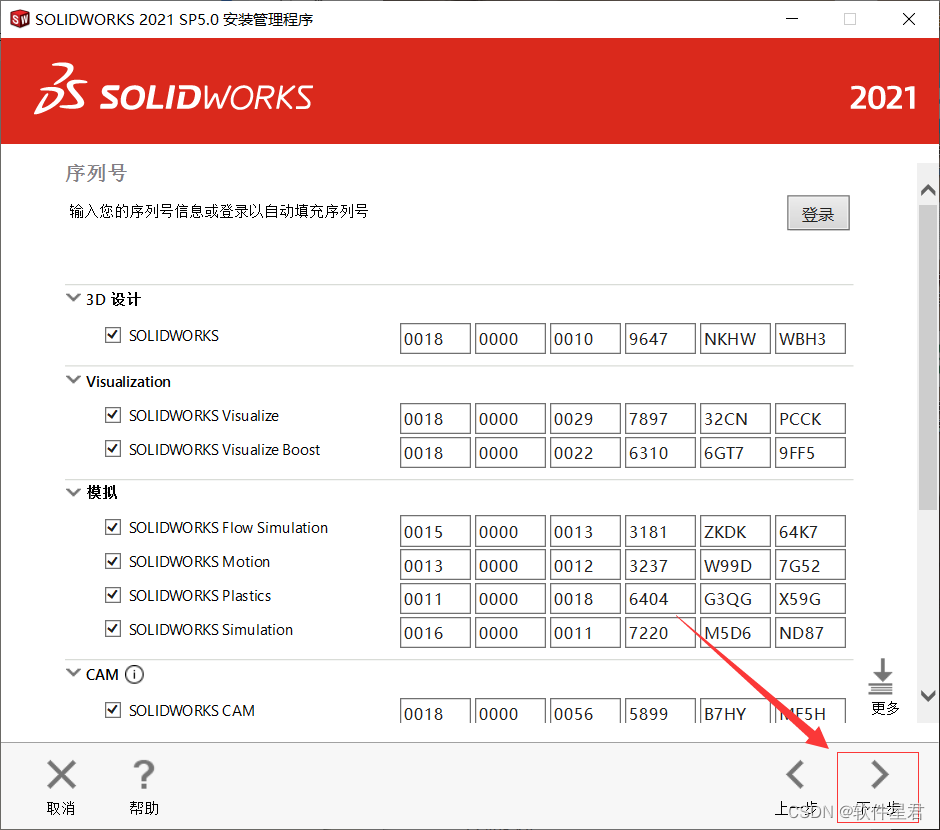Viewport: 940px width, 830px height.
Task: Click Visualize serial field containing 32CN
Action: coord(735,418)
